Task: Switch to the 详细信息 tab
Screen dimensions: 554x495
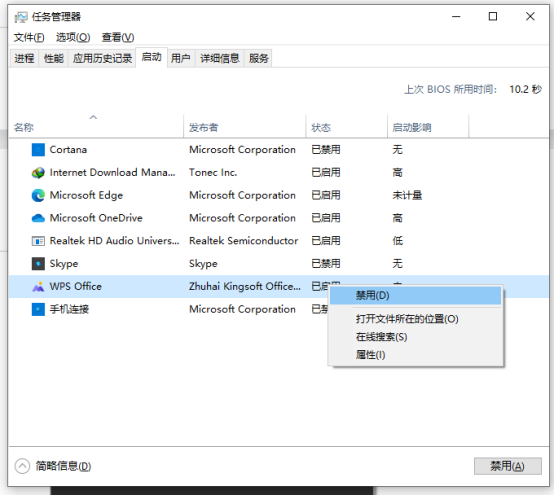Action: tap(220, 58)
